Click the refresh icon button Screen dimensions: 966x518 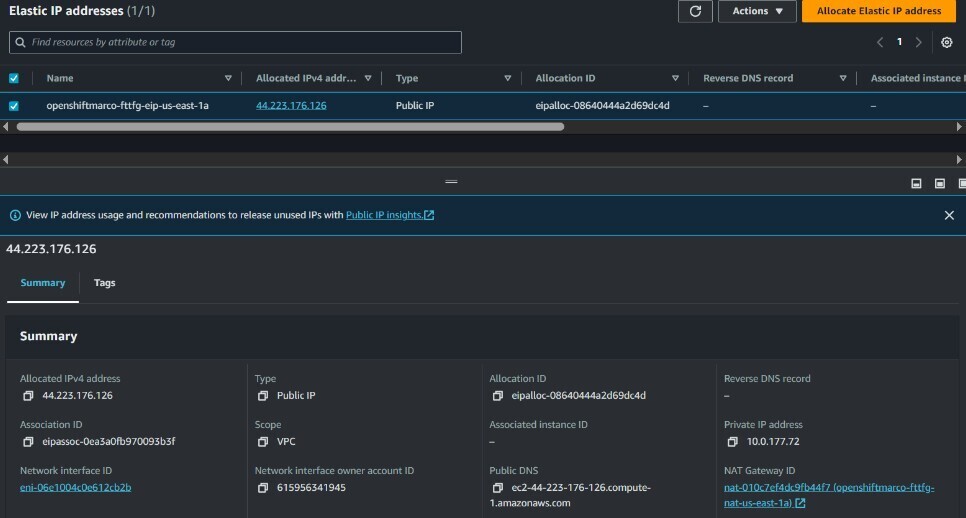694,11
